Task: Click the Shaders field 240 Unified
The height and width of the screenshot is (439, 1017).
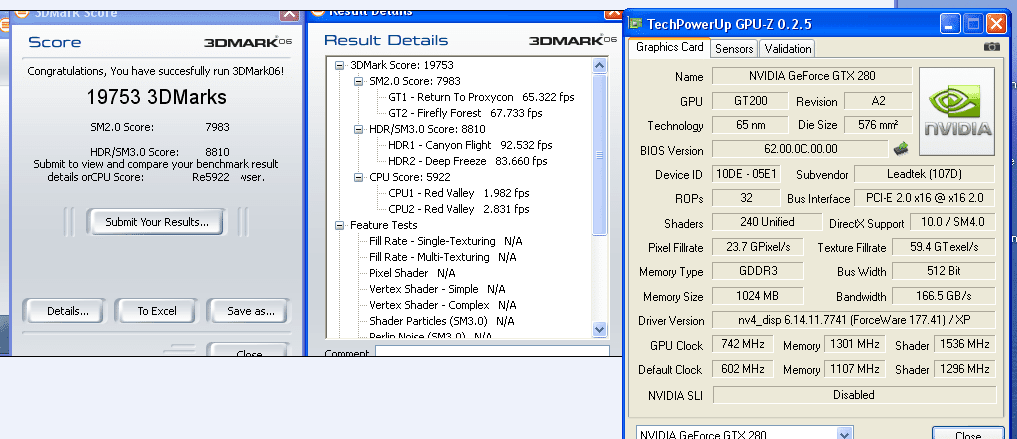Action: click(767, 222)
